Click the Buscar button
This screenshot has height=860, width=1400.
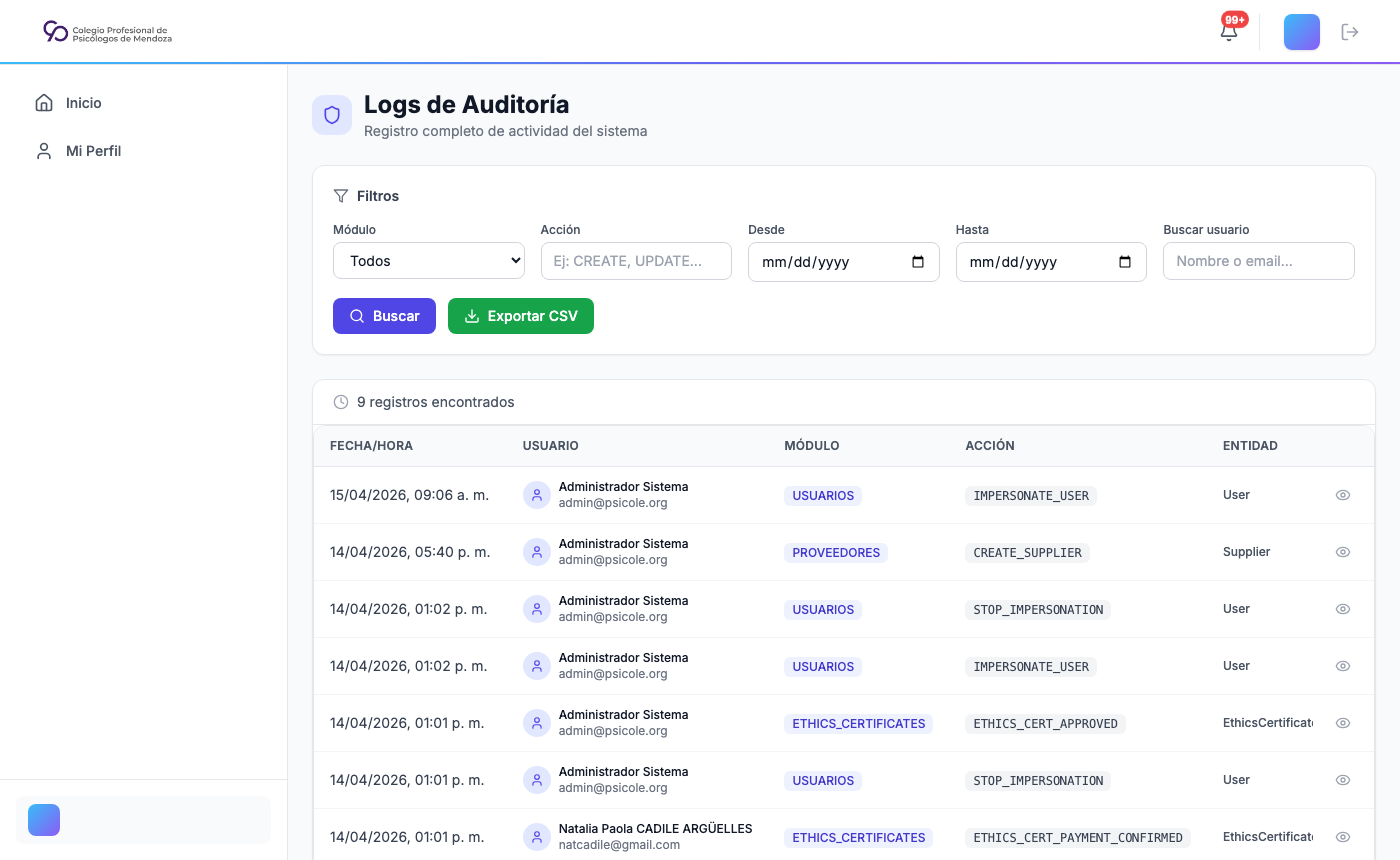pos(384,316)
